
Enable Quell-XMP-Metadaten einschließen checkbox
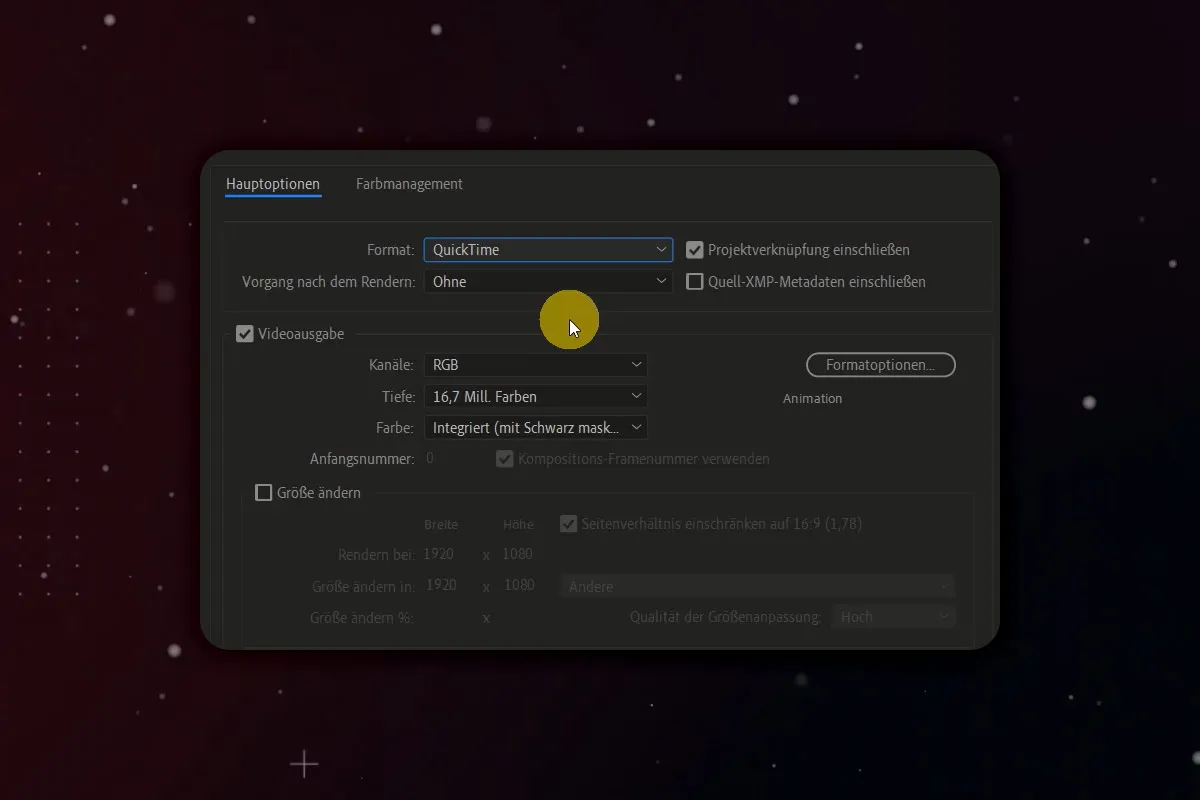pyautogui.click(x=695, y=282)
